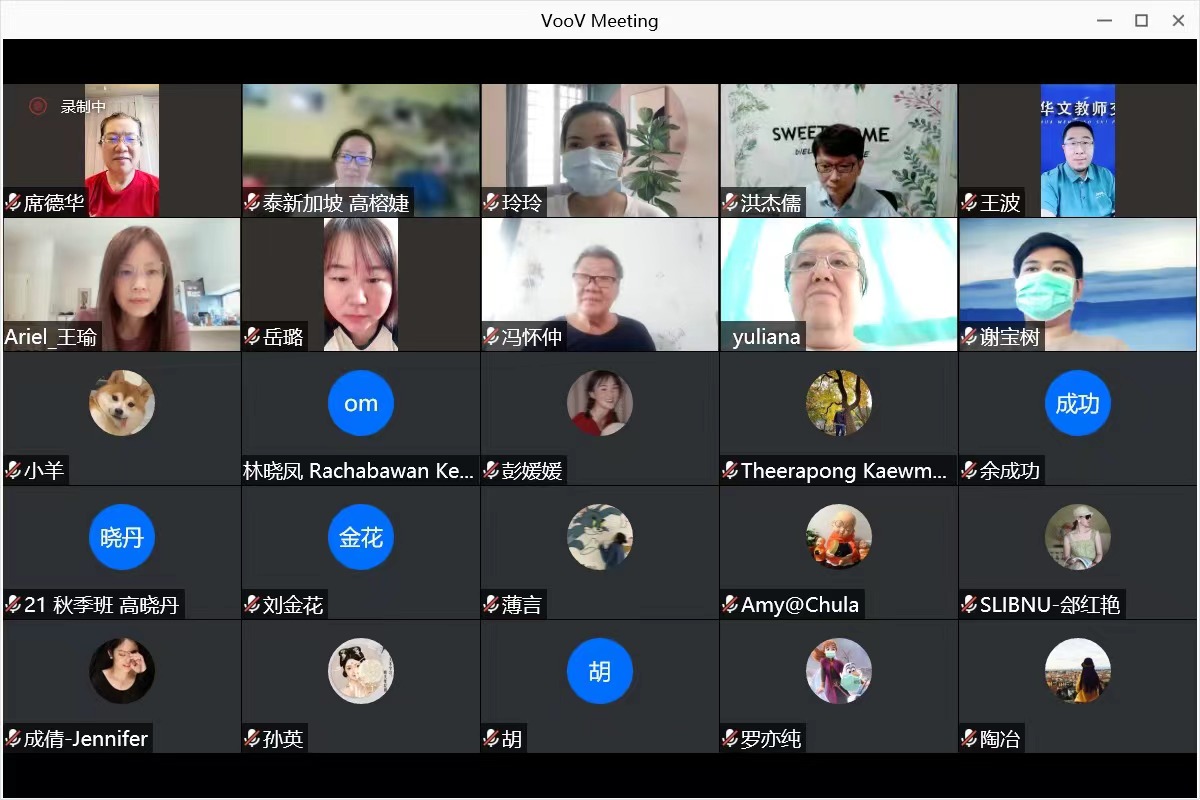This screenshot has width=1200, height=800.
Task: Click muted mic icon beside 21 秋季班 高晓丹
Action: pyautogui.click(x=13, y=605)
